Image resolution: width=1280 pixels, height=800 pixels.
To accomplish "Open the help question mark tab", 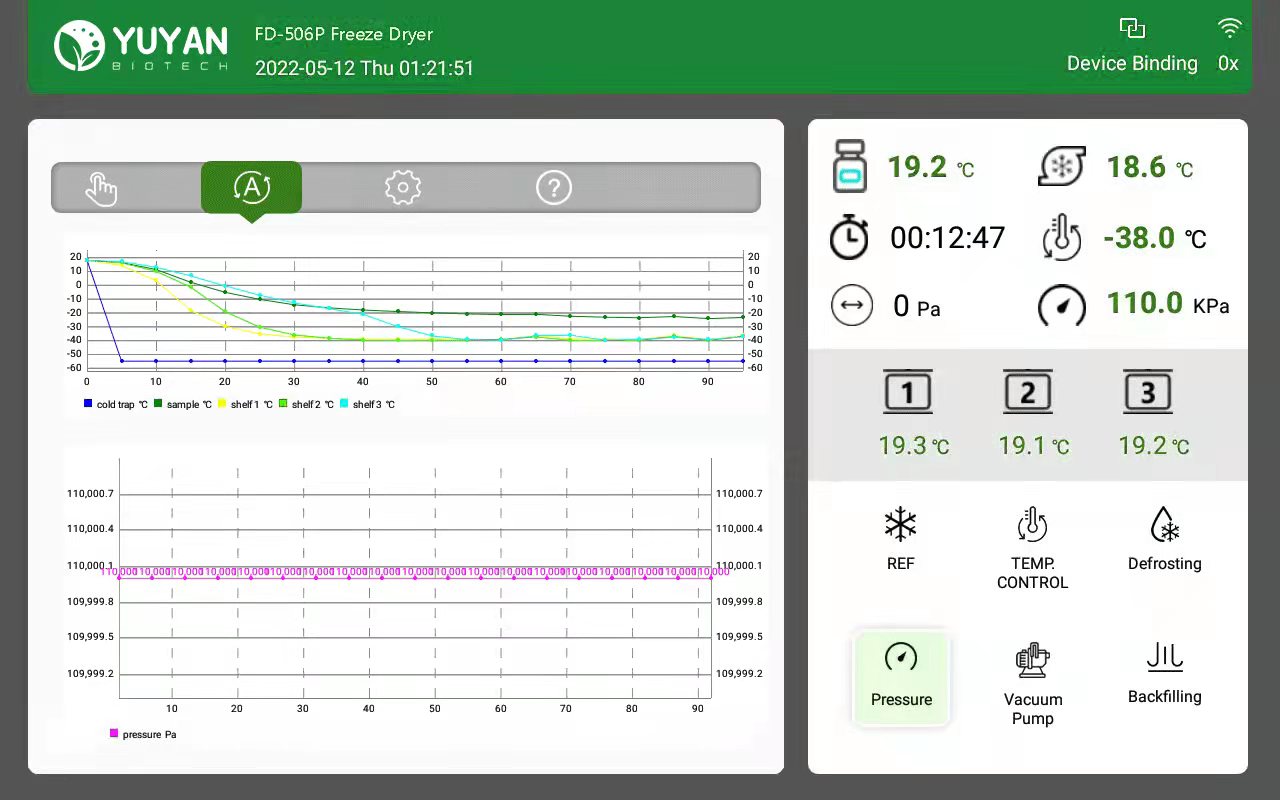I will pos(554,187).
